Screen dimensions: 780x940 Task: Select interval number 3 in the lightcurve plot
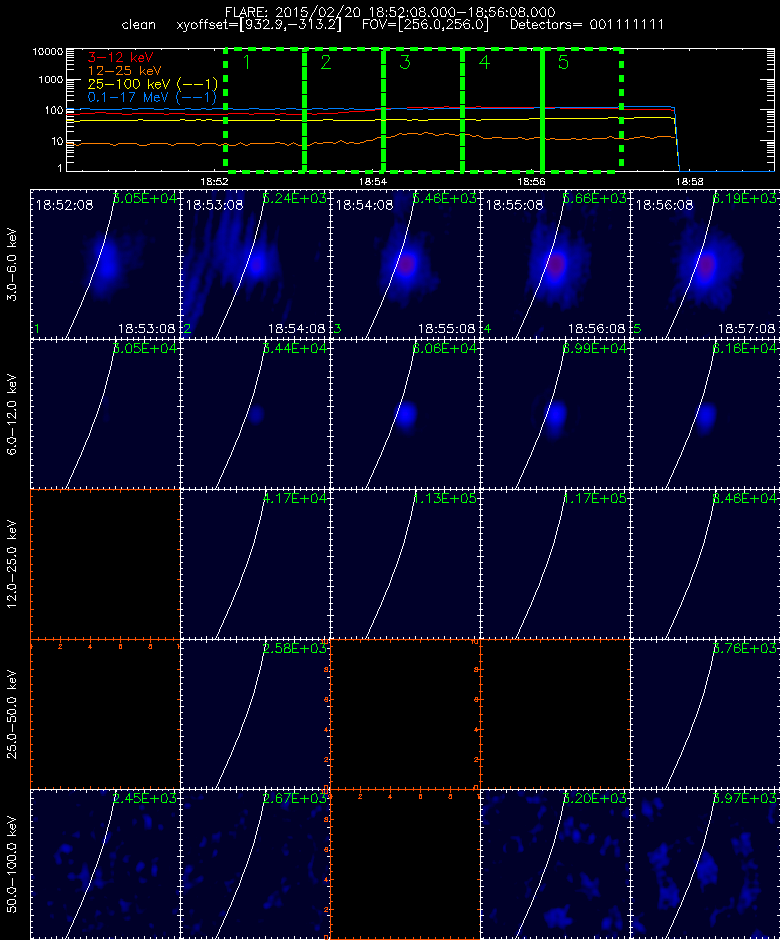[x=405, y=62]
